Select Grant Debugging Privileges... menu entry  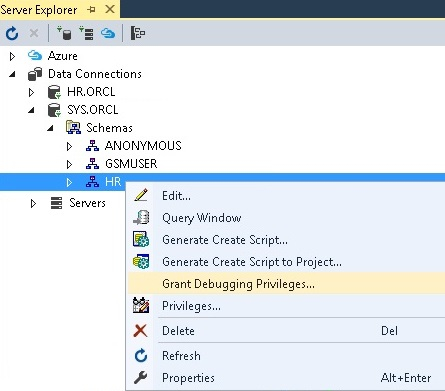pyautogui.click(x=286, y=284)
